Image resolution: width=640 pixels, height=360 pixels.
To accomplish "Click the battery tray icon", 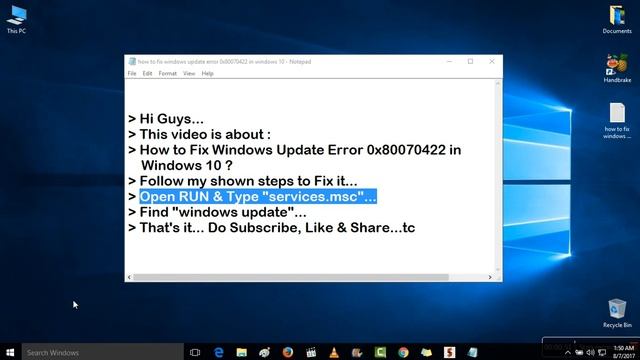I will coord(579,353).
